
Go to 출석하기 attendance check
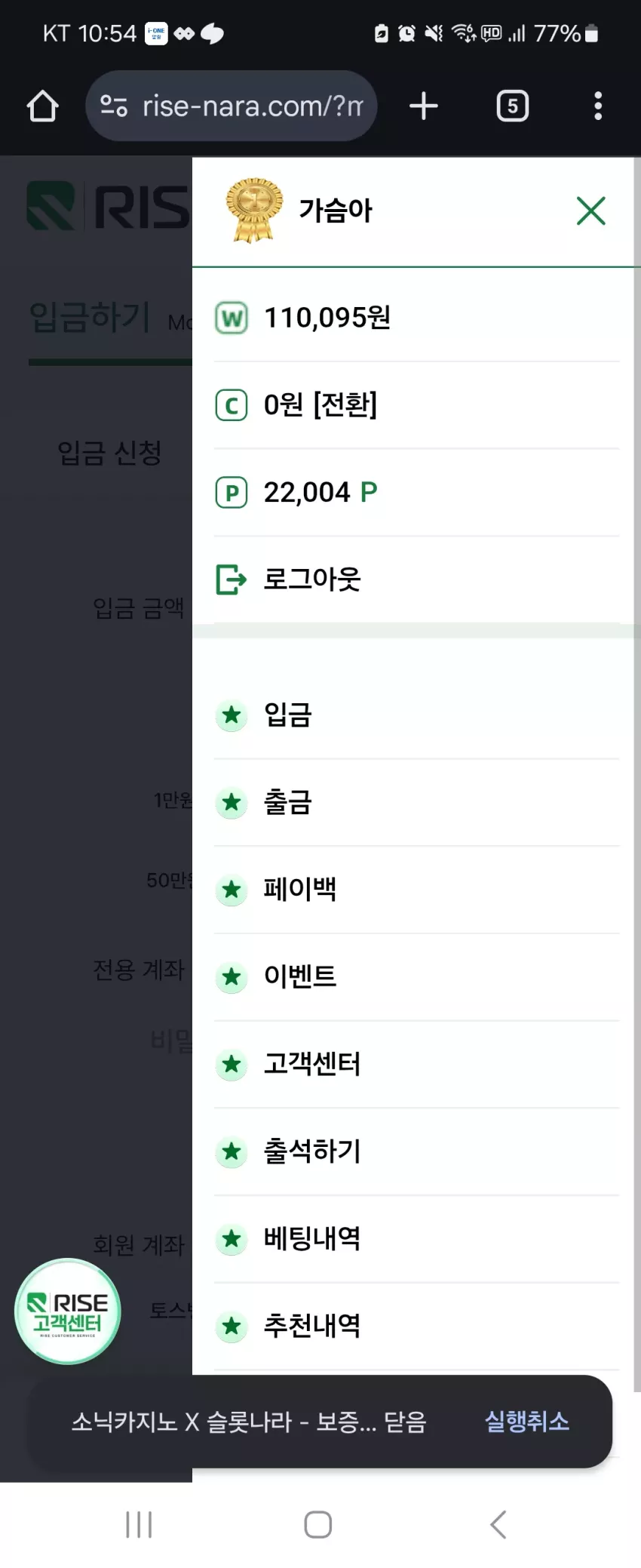416,1151
